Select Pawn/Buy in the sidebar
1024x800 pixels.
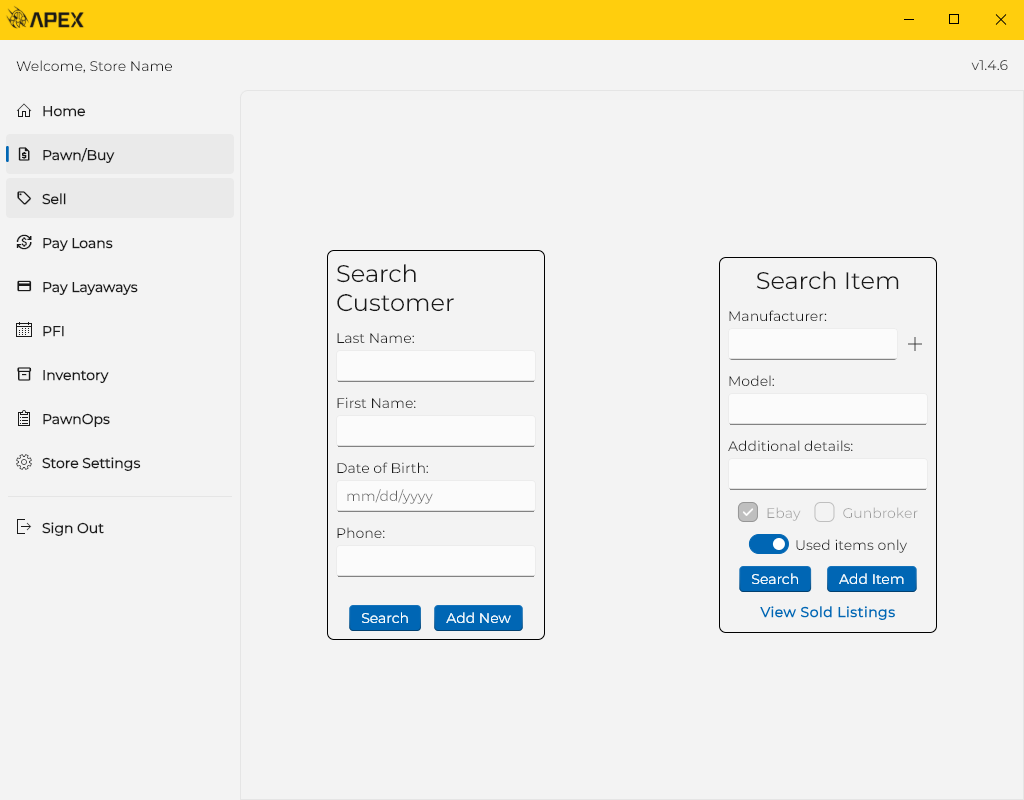tap(120, 155)
